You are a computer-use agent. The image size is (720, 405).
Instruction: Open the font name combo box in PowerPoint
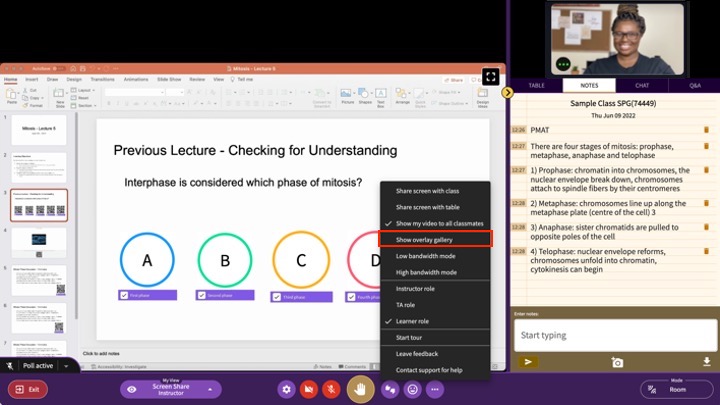coord(135,92)
